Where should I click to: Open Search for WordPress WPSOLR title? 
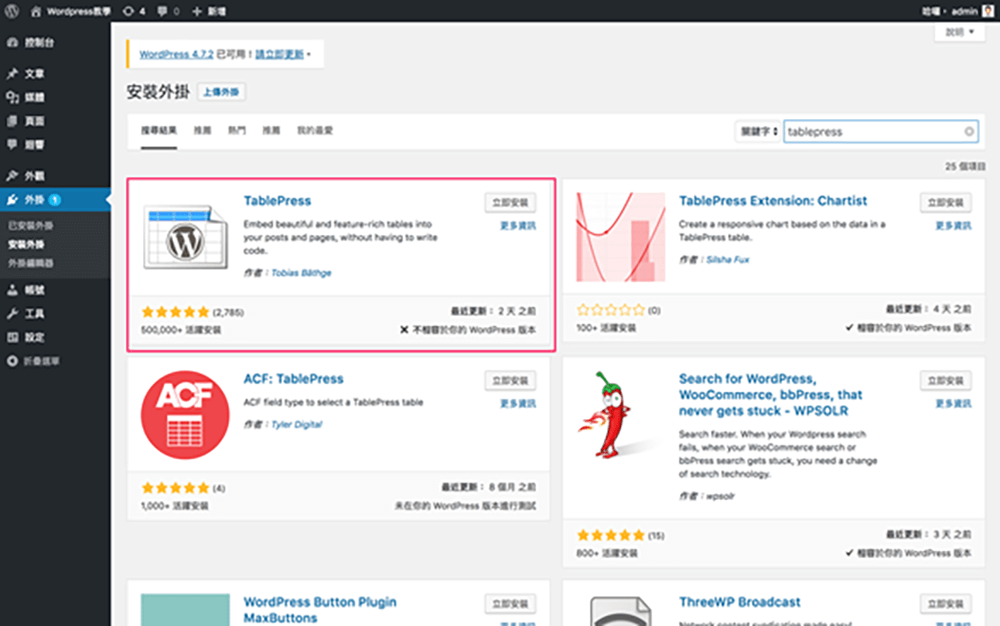pos(770,395)
